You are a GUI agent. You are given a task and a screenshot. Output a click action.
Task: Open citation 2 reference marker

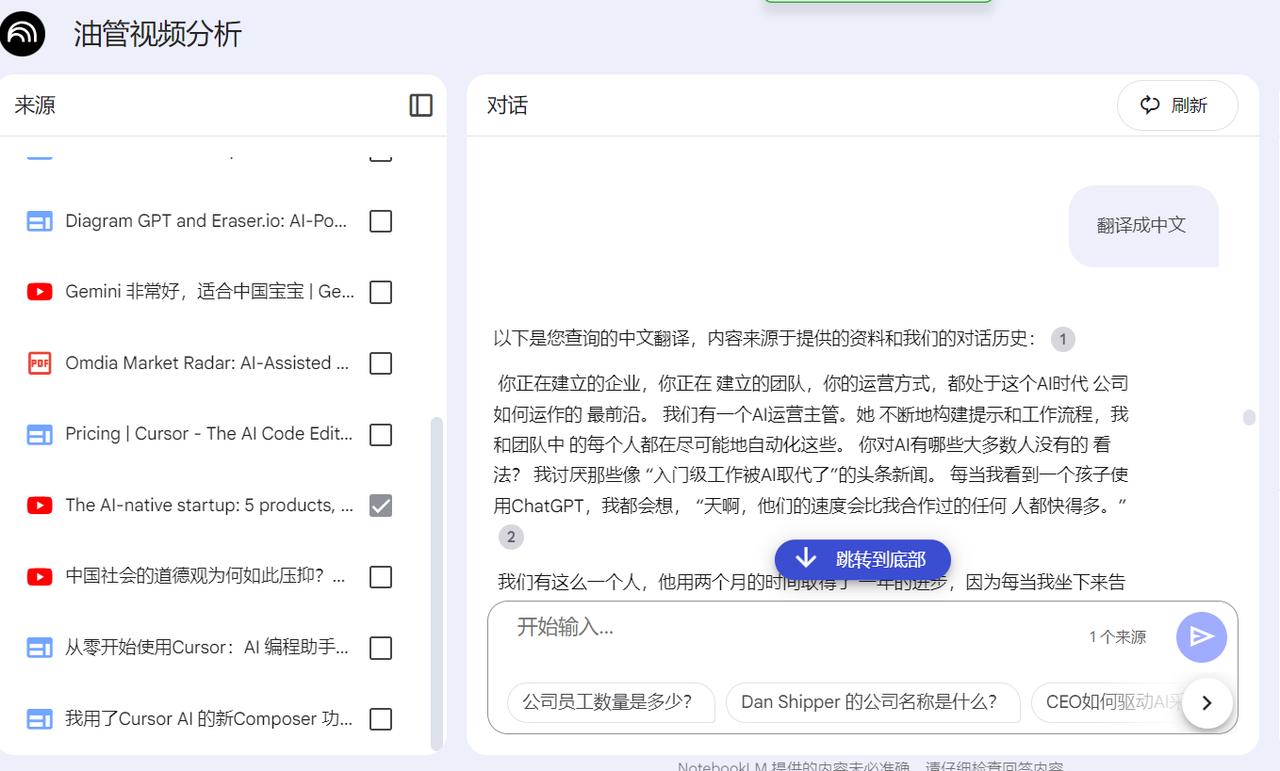(x=511, y=537)
